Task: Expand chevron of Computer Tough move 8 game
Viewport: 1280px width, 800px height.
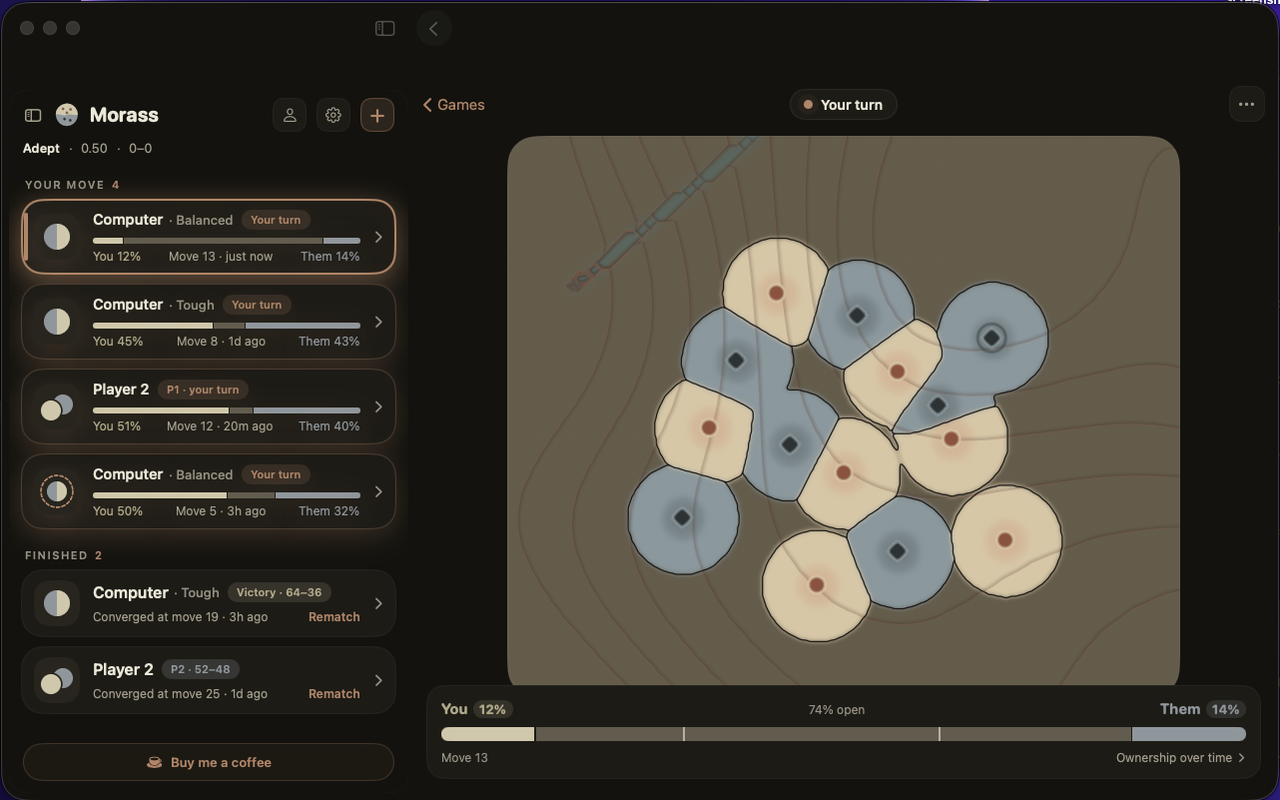Action: [378, 322]
